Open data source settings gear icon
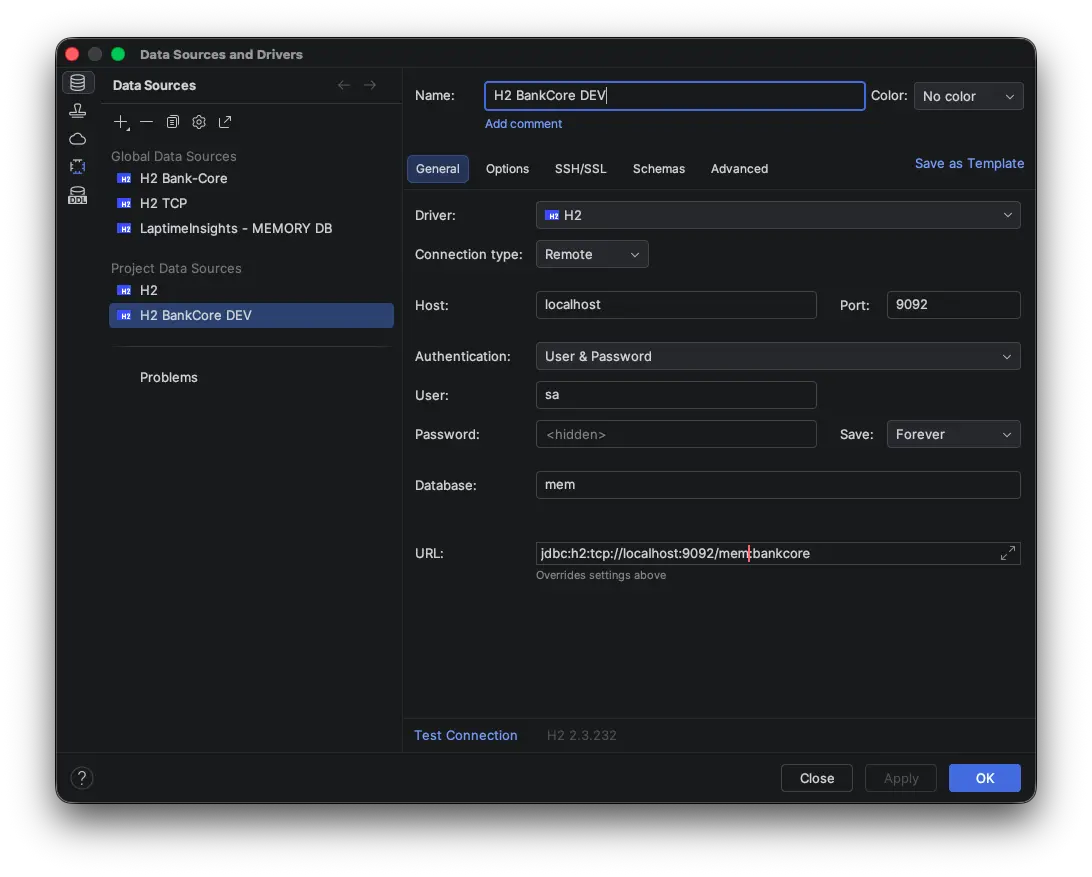 coord(199,122)
